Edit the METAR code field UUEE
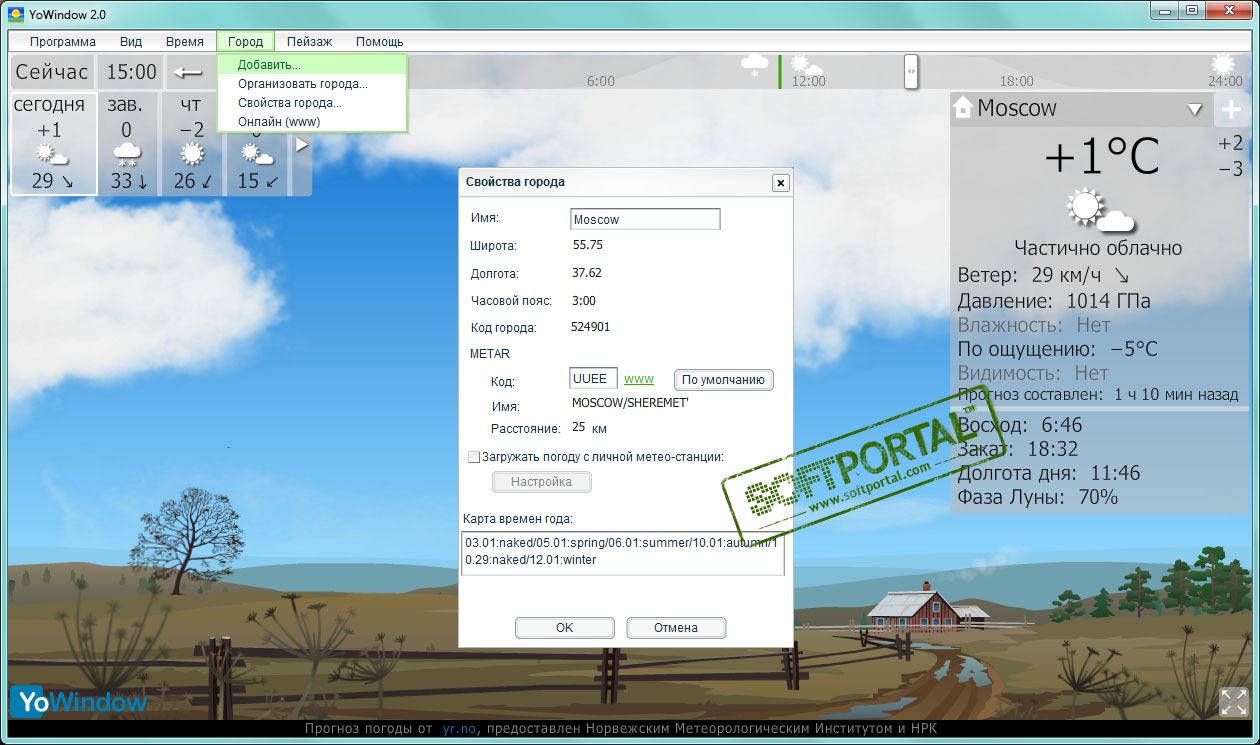The height and width of the screenshot is (745, 1260). click(593, 379)
